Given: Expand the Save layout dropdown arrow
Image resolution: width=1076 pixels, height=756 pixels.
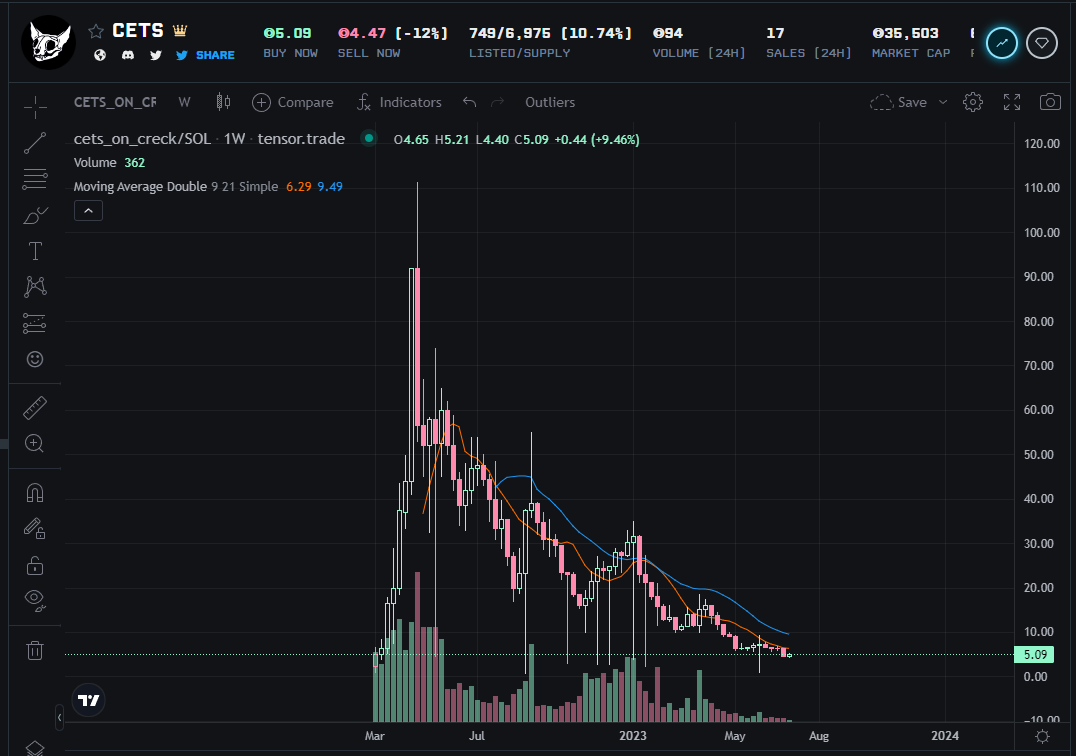Looking at the screenshot, I should pyautogui.click(x=943, y=102).
